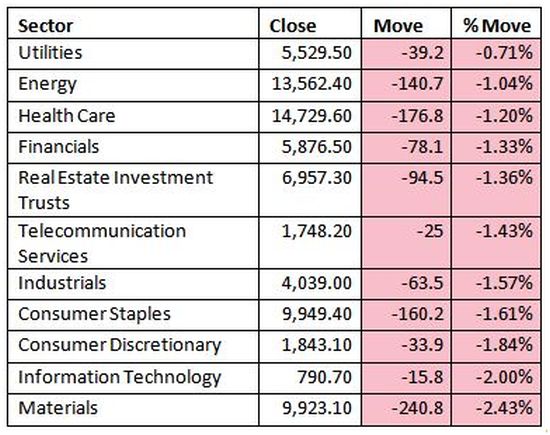Viewport: 550px width, 435px height.
Task: Click the Information Technology sector cell
Action: pyautogui.click(x=133, y=378)
